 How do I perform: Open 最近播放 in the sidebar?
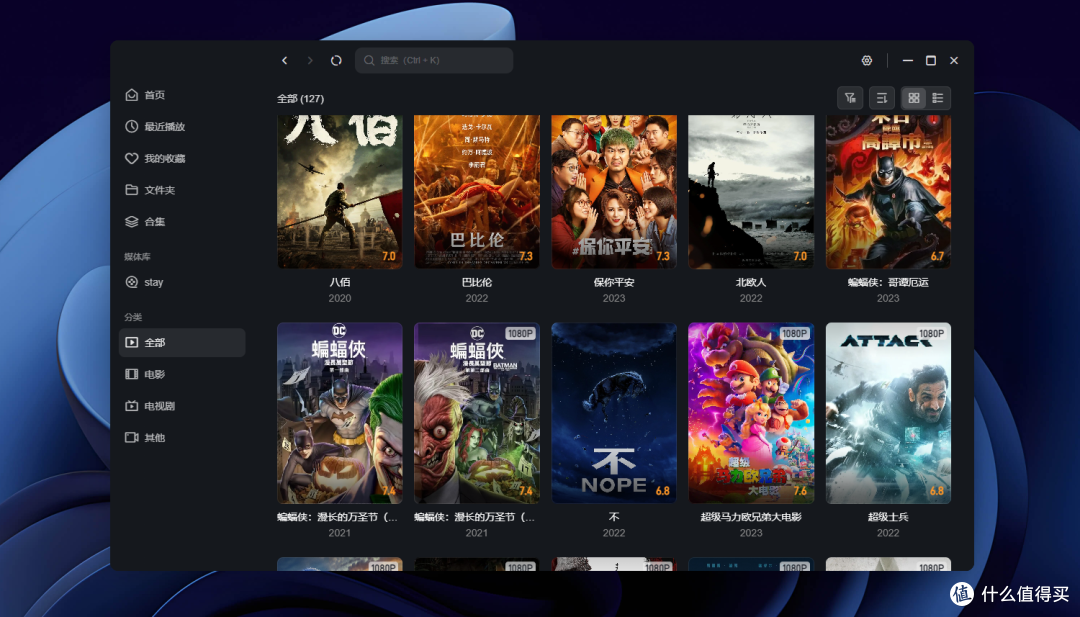pos(183,127)
